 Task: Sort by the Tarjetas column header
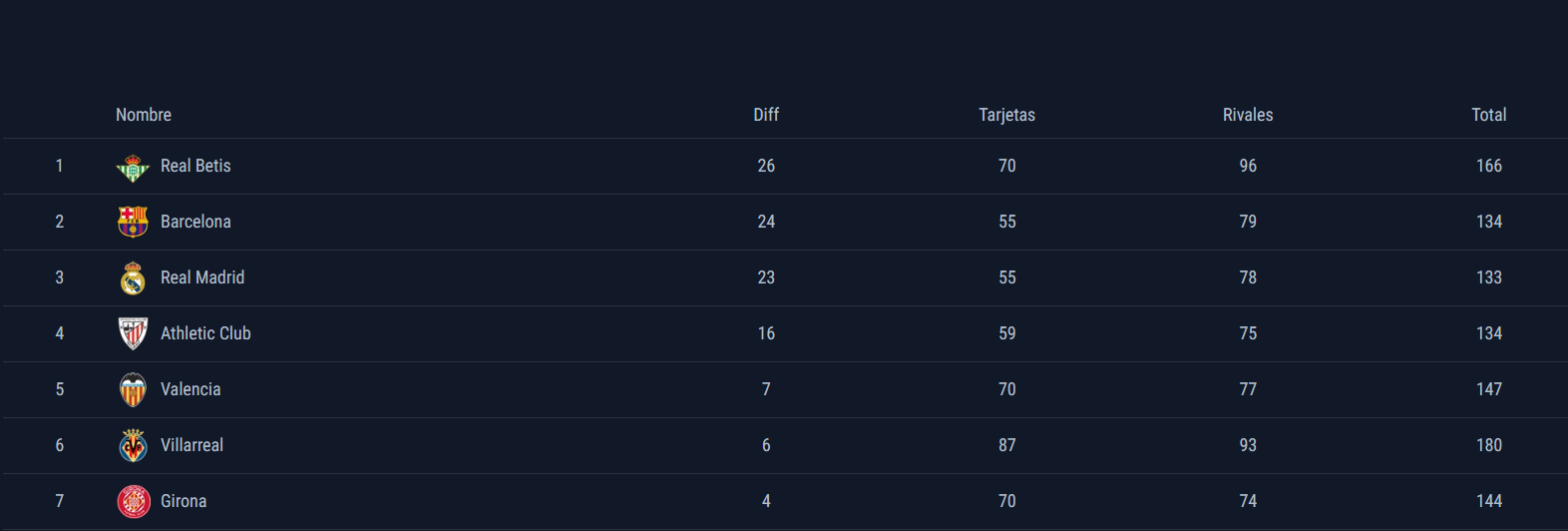click(1006, 115)
